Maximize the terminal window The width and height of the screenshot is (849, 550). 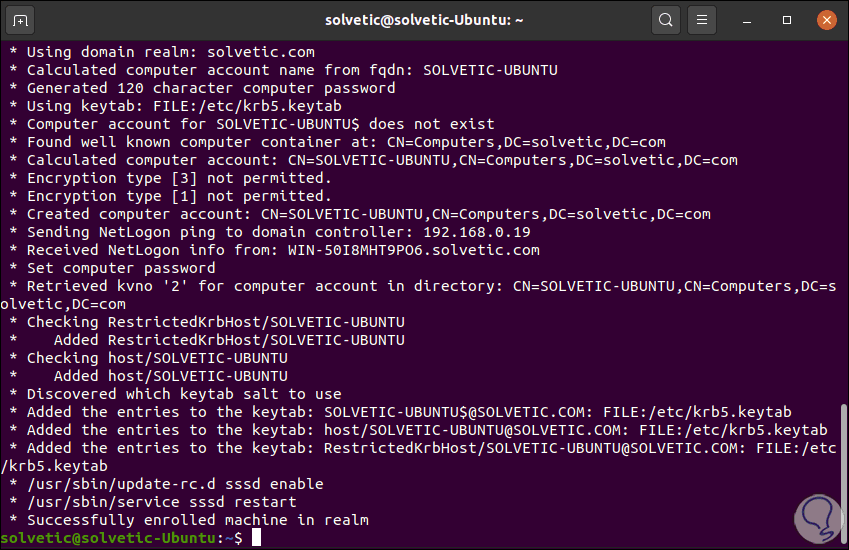click(x=787, y=19)
